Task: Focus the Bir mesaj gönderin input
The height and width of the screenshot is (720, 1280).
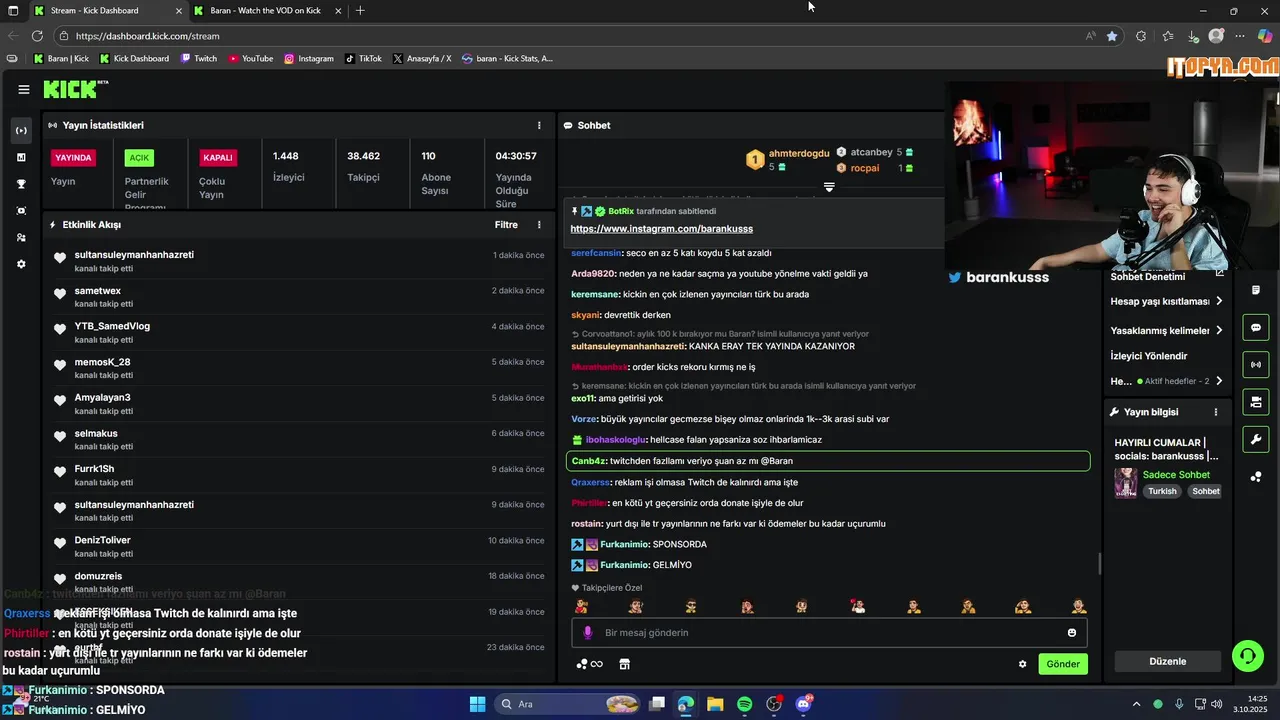Action: [x=829, y=633]
